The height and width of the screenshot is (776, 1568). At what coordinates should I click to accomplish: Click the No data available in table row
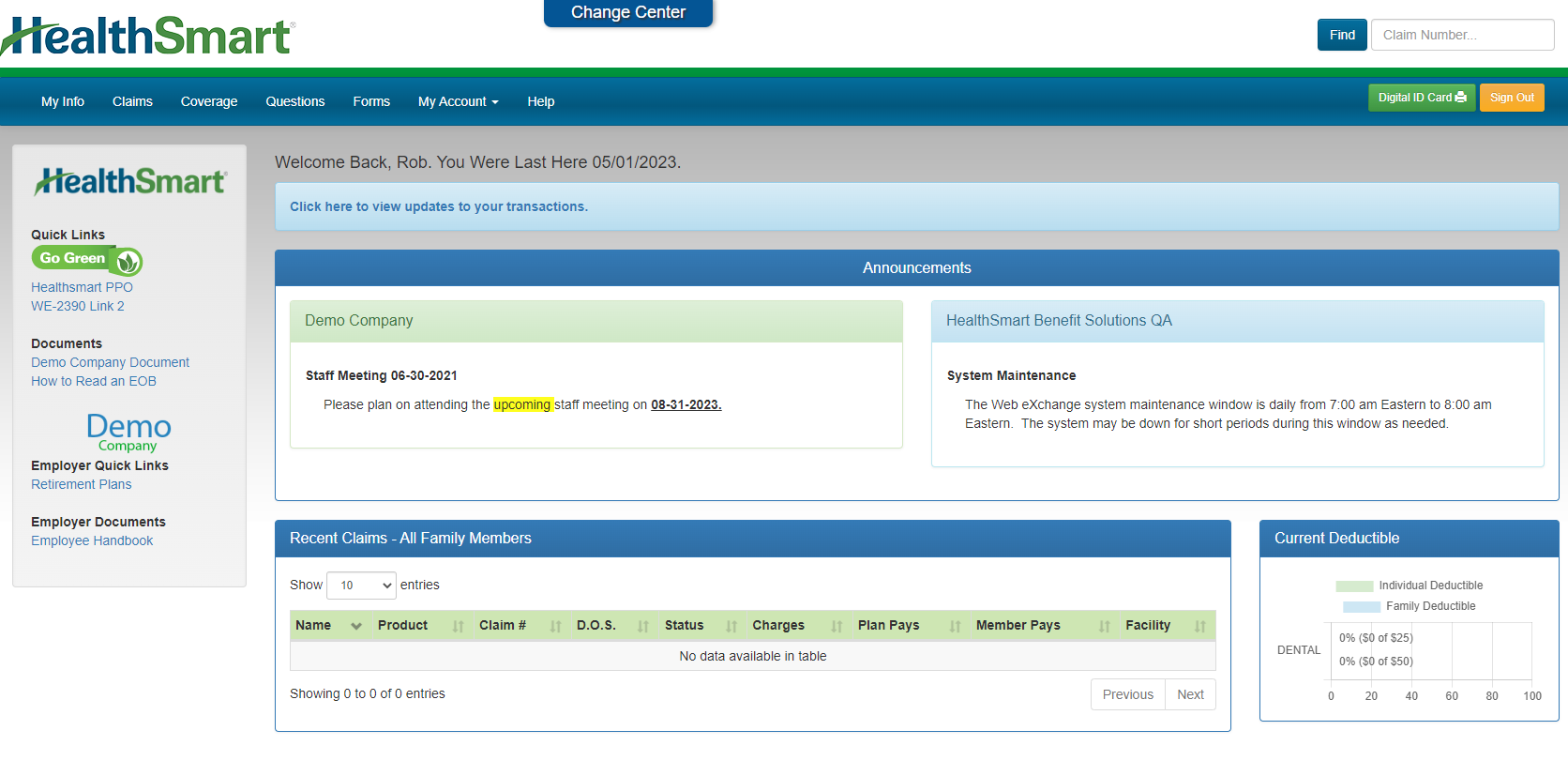pos(753,656)
